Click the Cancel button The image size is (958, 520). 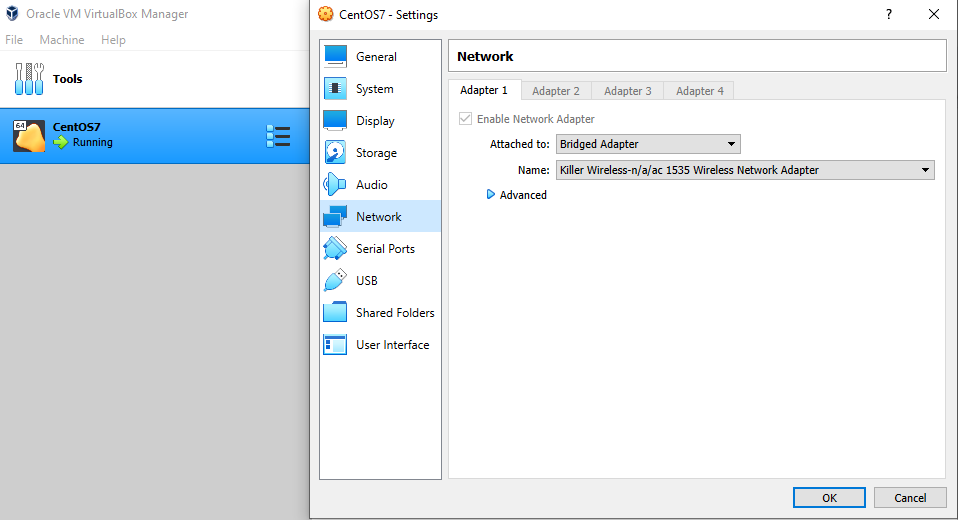pyautogui.click(x=910, y=497)
